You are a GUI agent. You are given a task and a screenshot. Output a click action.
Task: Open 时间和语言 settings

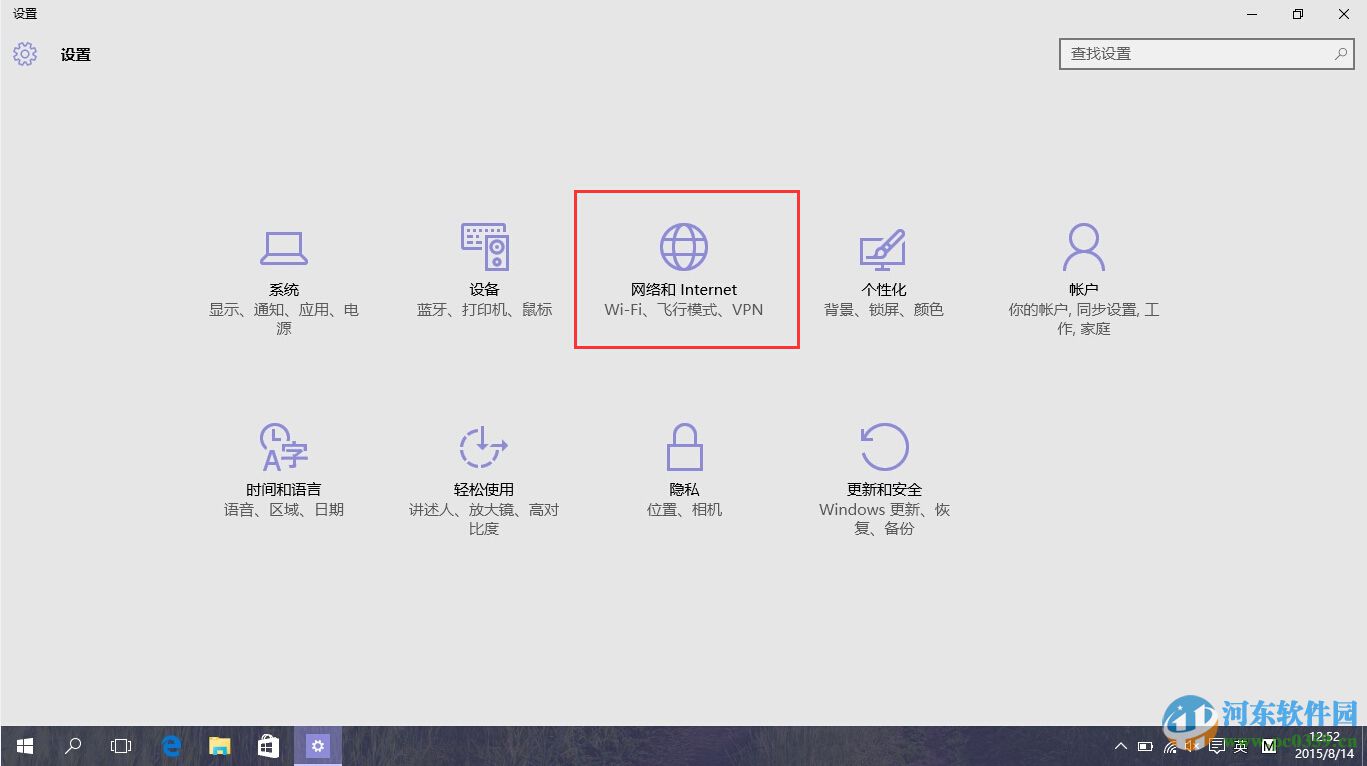283,468
